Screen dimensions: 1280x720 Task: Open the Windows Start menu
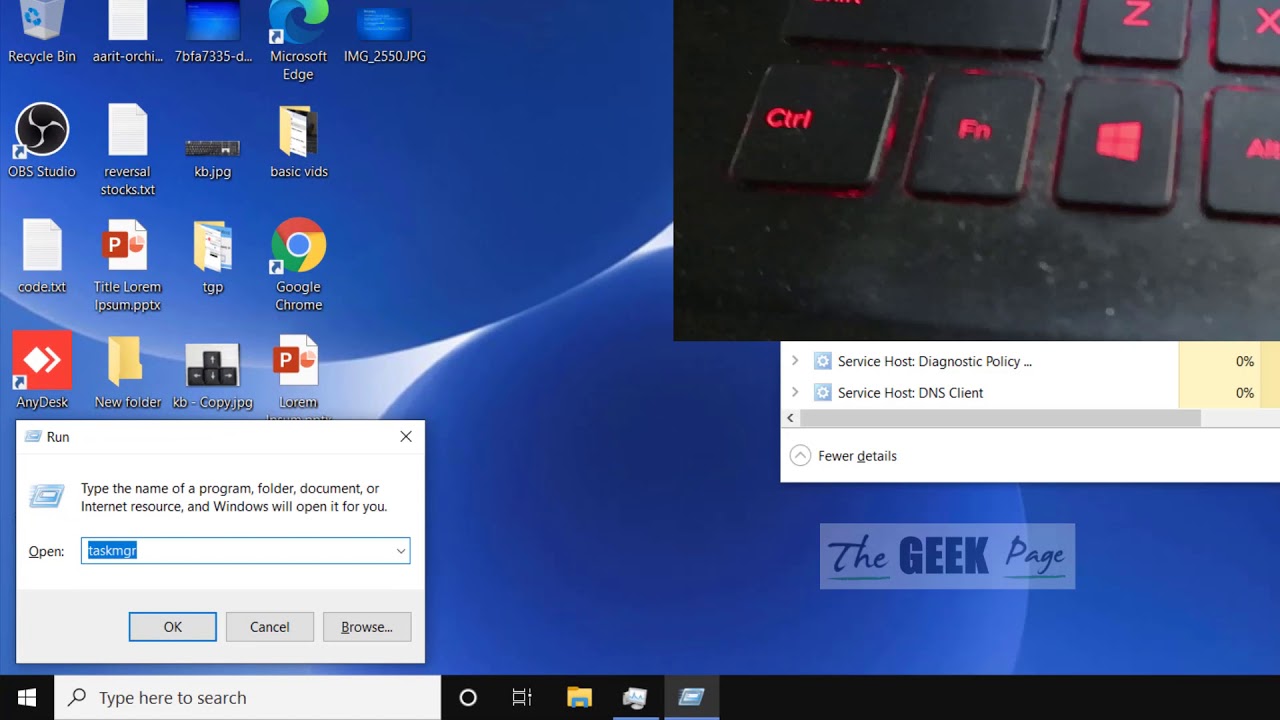pos(27,698)
